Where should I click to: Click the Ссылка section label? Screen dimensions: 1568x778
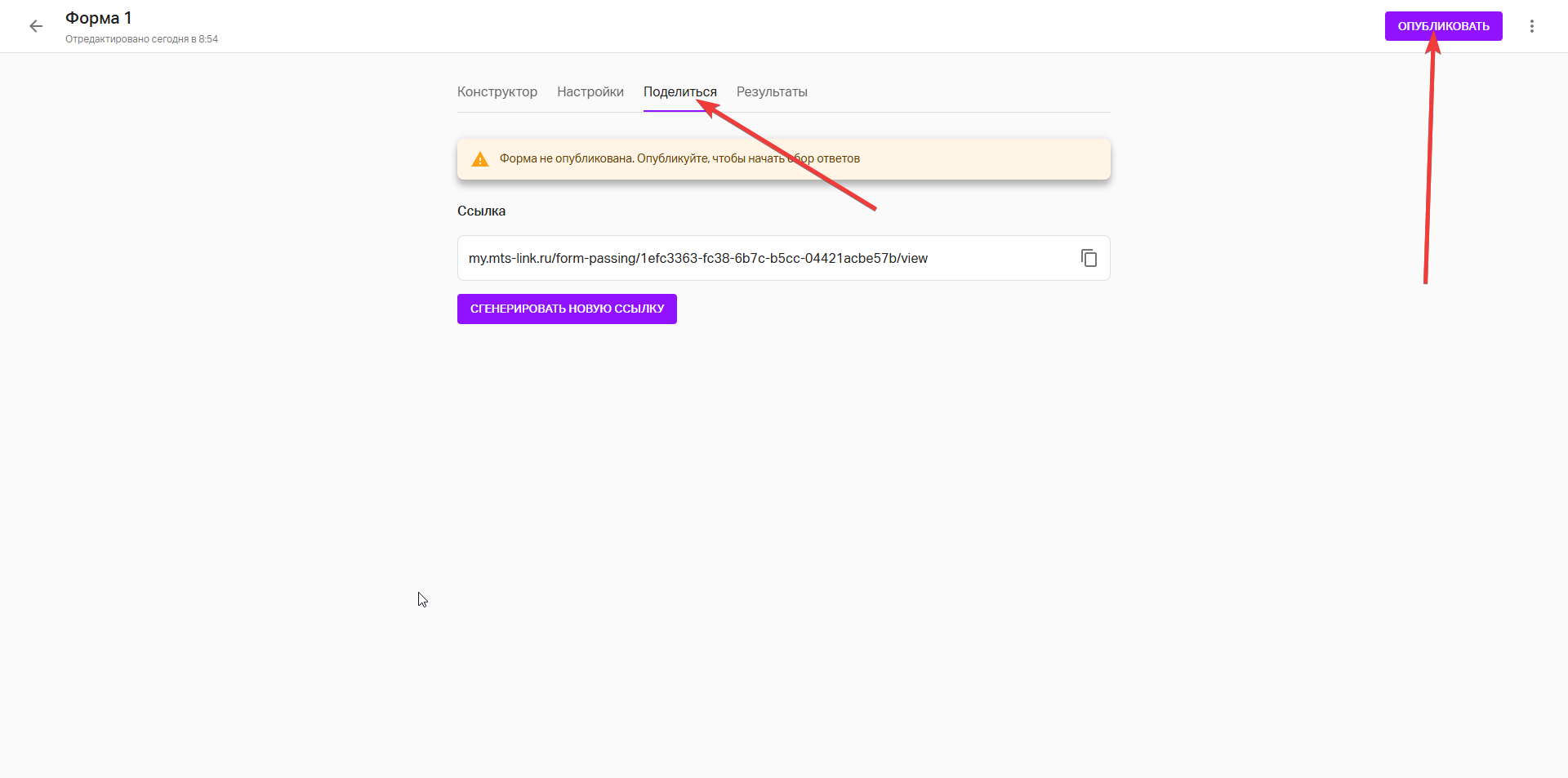point(481,211)
